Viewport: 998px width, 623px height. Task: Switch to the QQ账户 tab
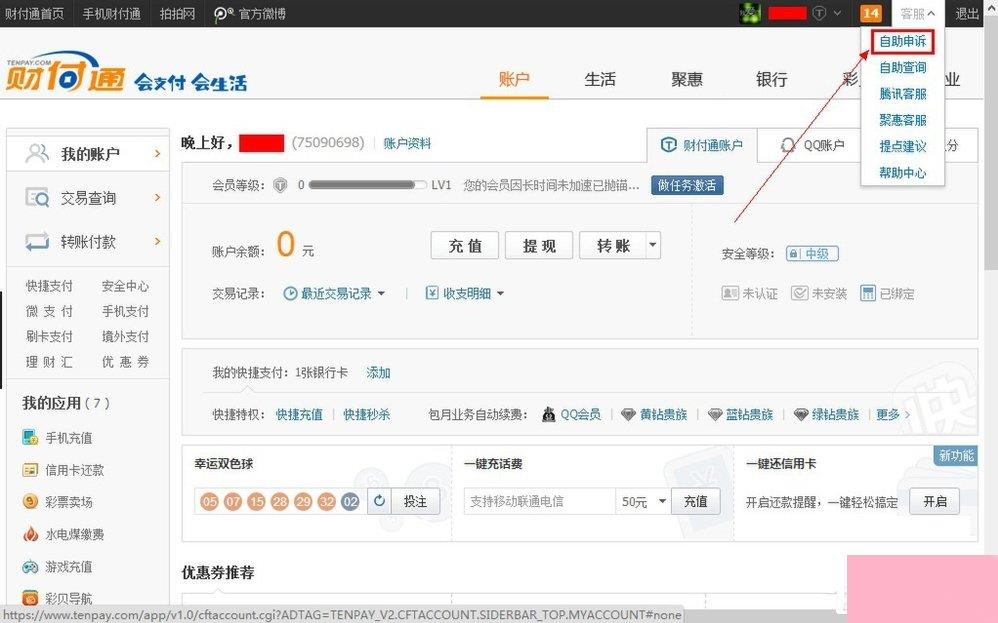tap(812, 145)
